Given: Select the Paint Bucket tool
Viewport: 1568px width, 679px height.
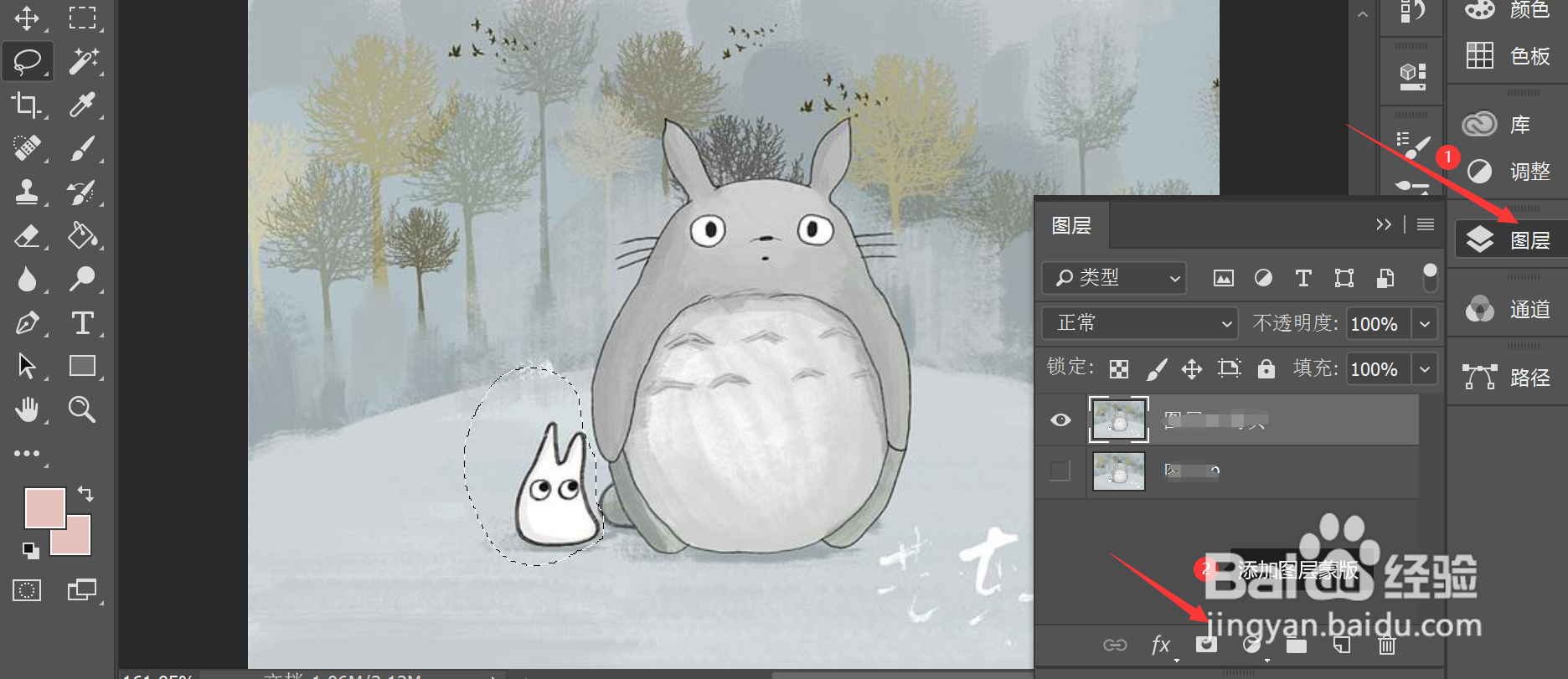Looking at the screenshot, I should 82,235.
